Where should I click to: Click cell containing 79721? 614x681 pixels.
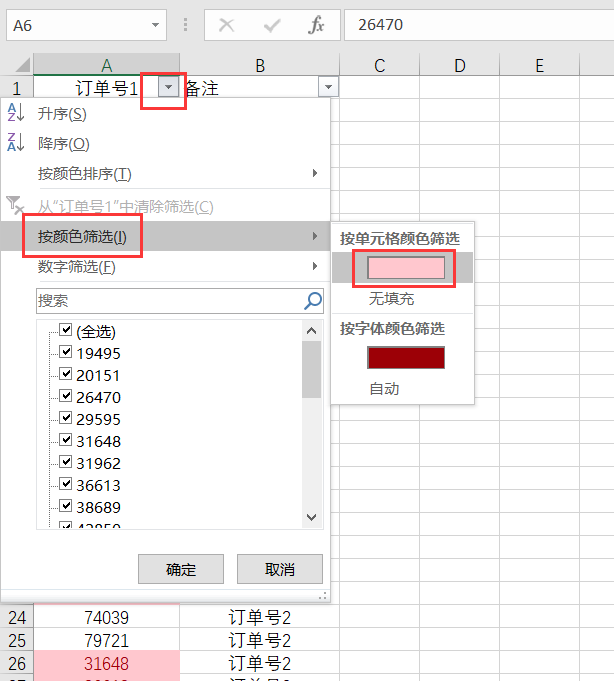(x=106, y=640)
